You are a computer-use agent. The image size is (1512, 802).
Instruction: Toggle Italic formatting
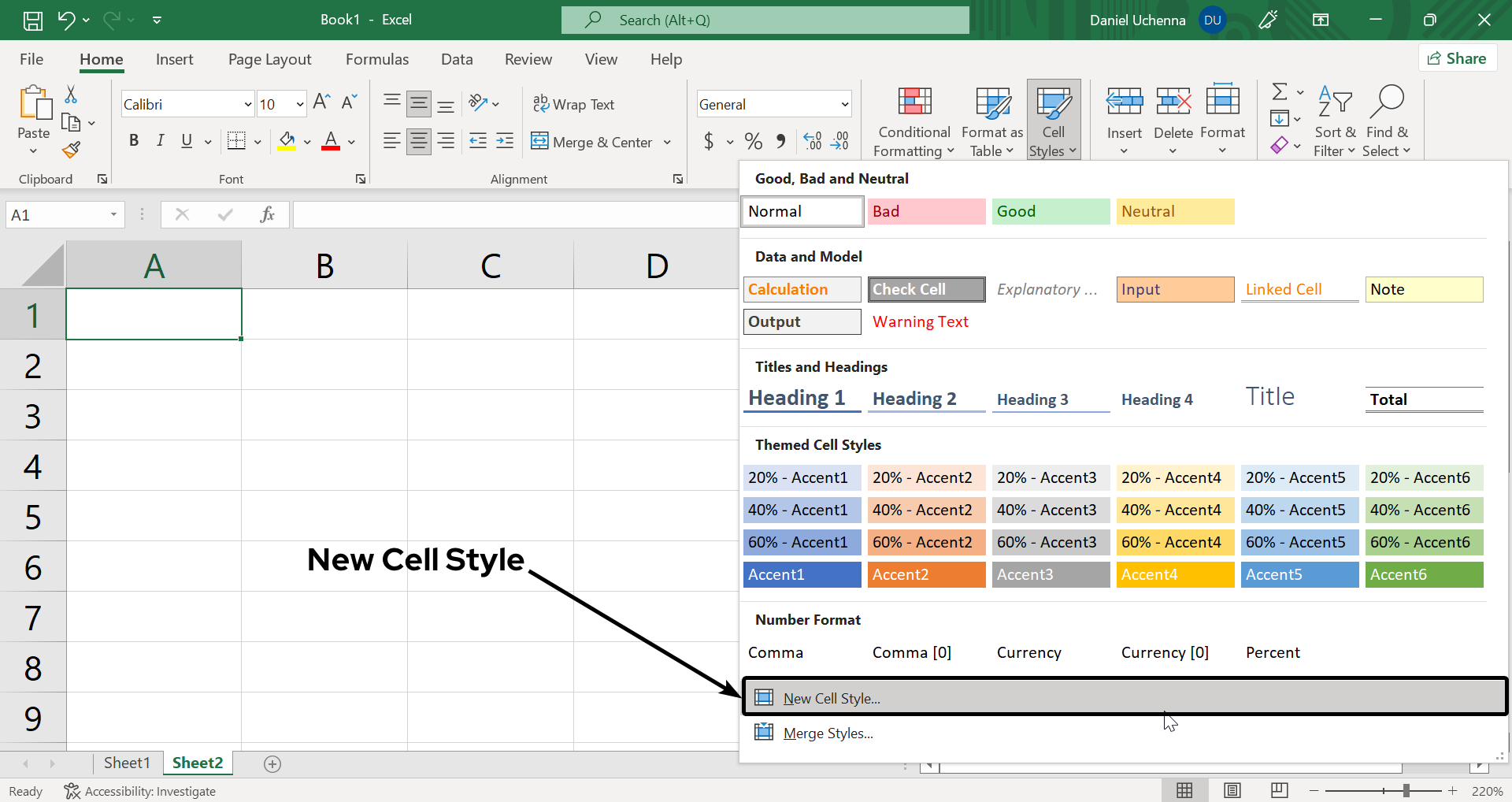coord(161,141)
